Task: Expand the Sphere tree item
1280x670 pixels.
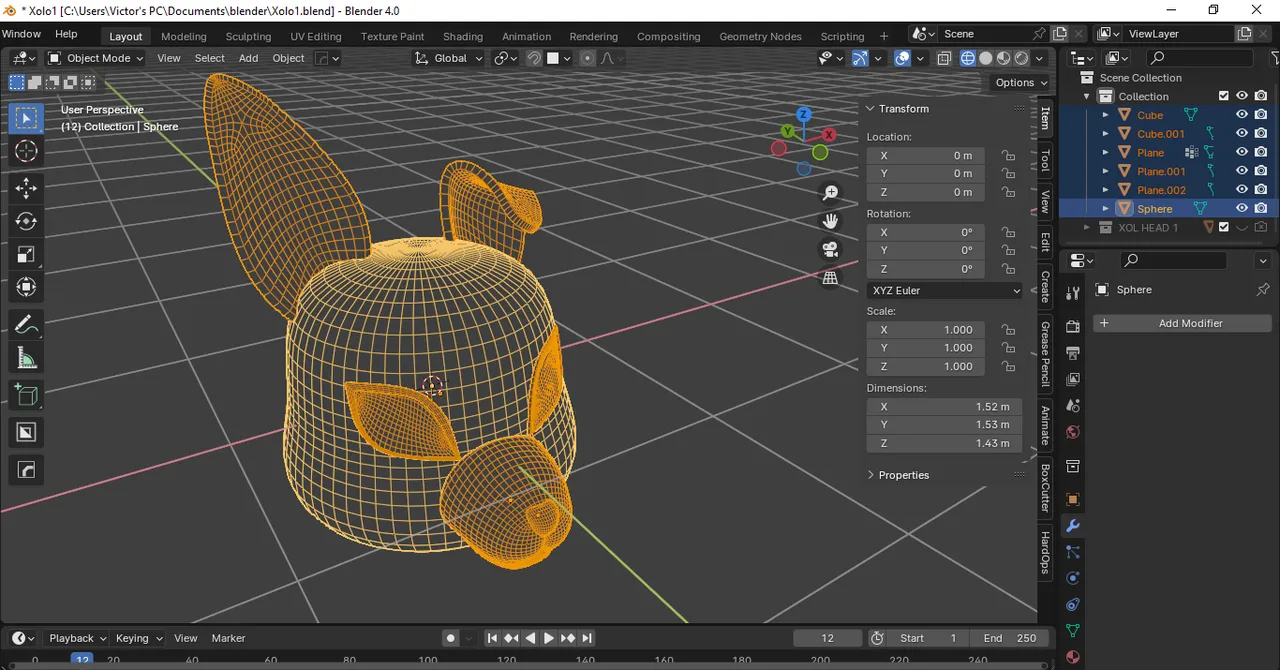Action: click(x=1106, y=209)
